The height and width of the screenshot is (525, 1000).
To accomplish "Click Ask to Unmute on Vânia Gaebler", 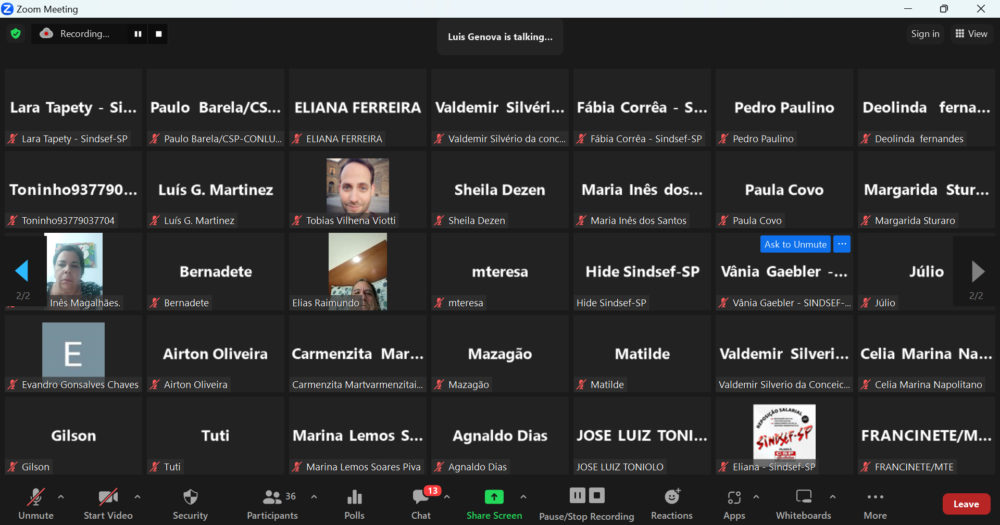I will pos(795,244).
